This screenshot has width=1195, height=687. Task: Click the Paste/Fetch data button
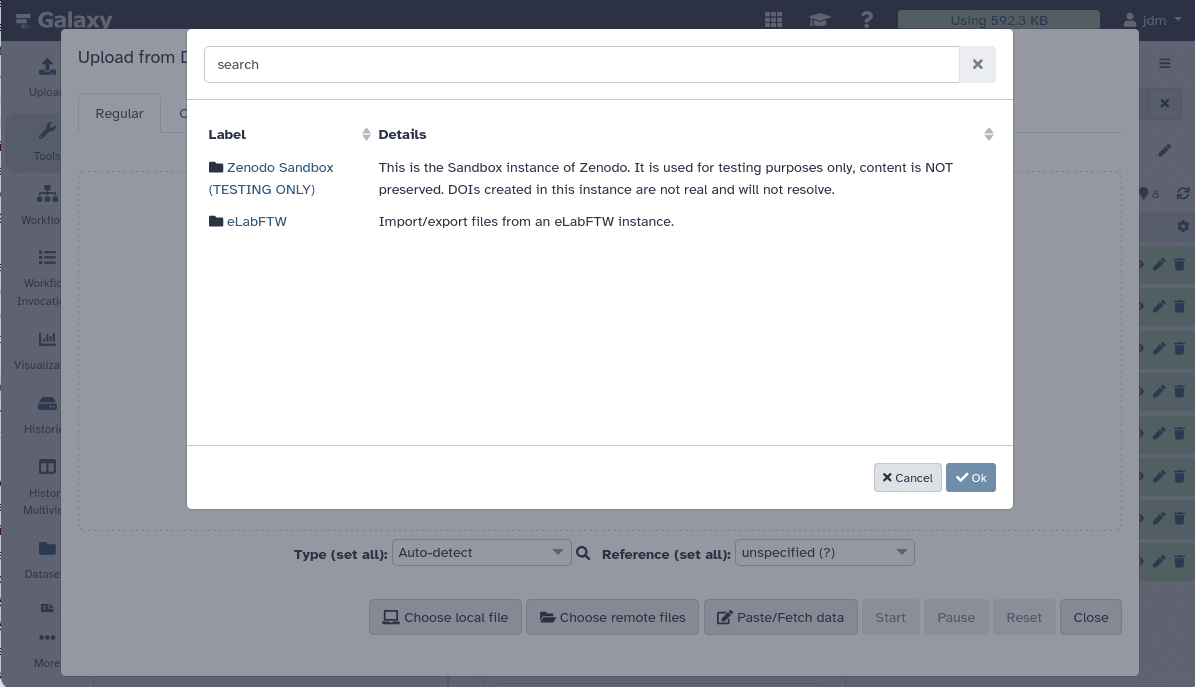(780, 617)
